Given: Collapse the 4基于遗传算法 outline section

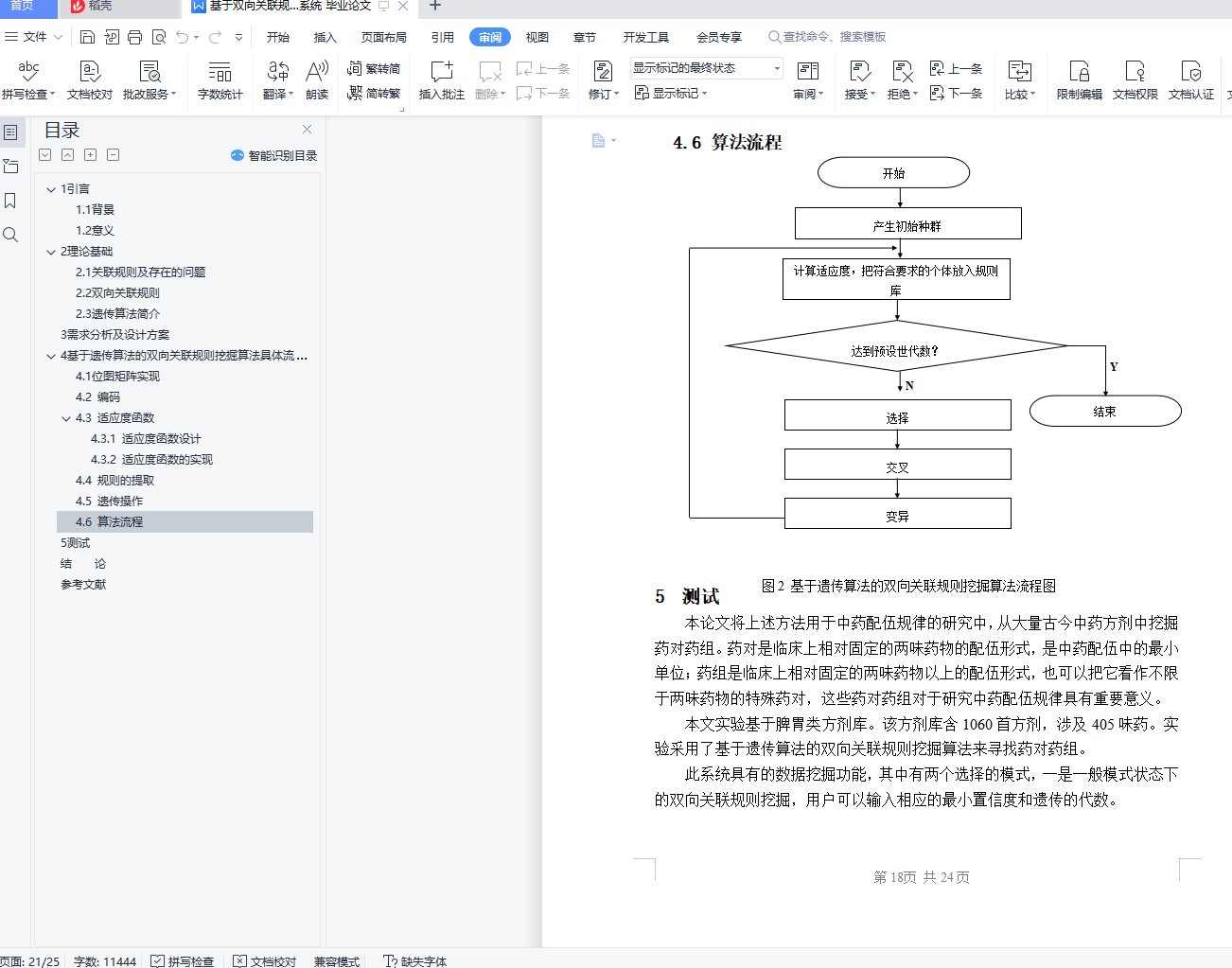Looking at the screenshot, I should coord(51,356).
